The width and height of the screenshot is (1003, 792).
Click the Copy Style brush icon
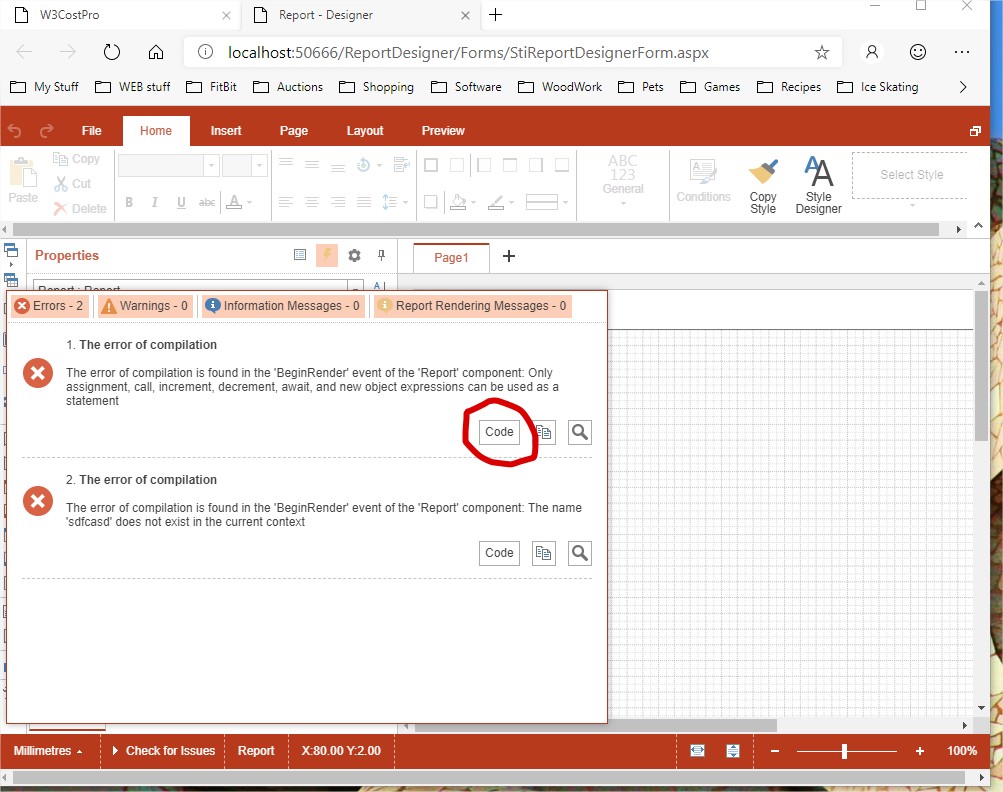point(763,172)
